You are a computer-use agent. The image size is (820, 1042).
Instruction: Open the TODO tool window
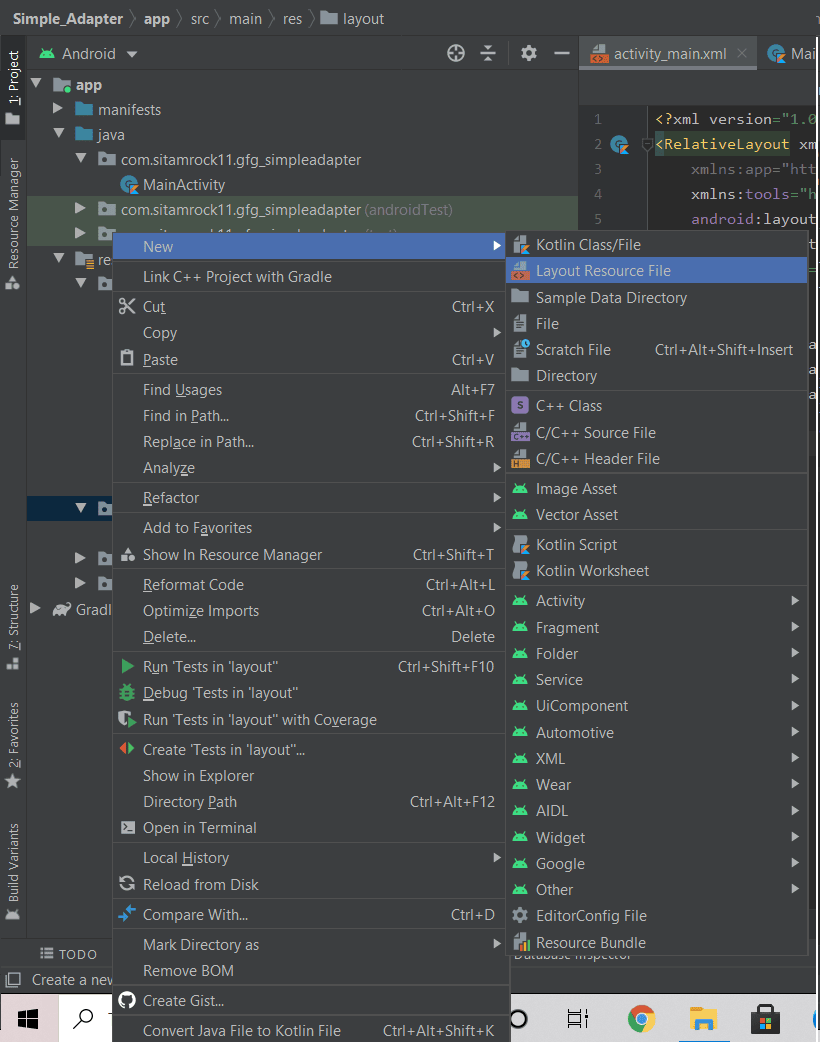click(x=70, y=954)
